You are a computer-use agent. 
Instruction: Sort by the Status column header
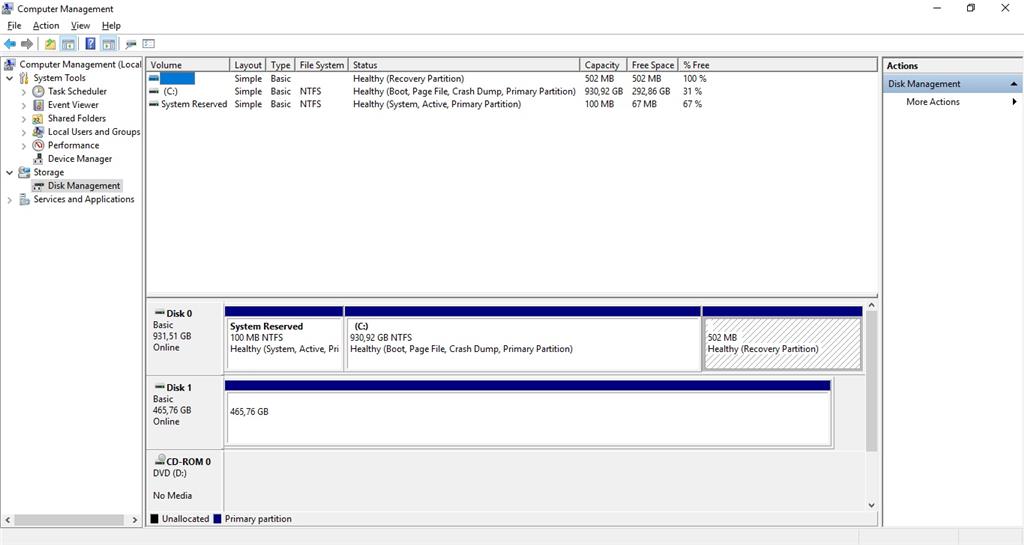[x=464, y=65]
